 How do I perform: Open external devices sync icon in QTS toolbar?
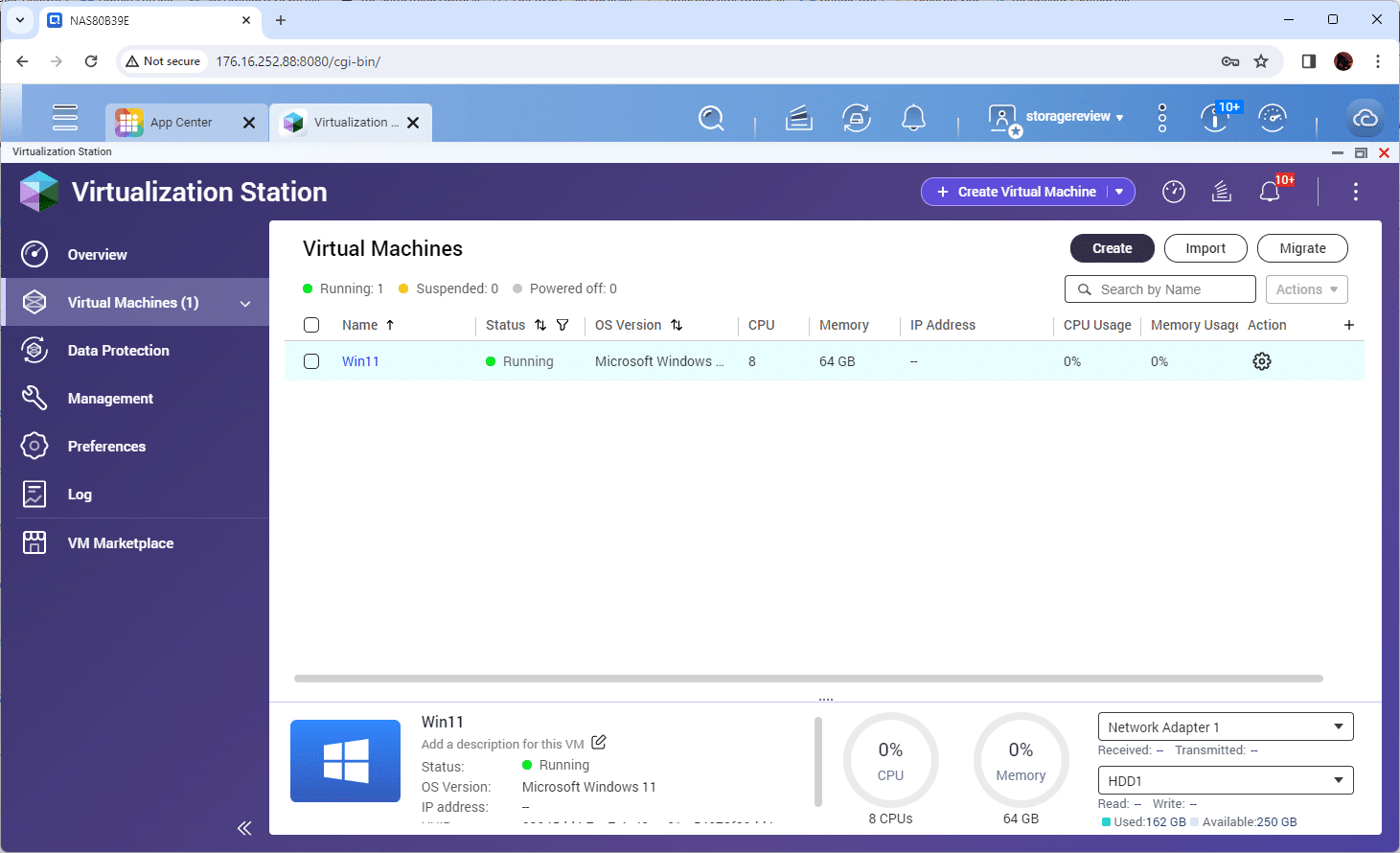[857, 118]
